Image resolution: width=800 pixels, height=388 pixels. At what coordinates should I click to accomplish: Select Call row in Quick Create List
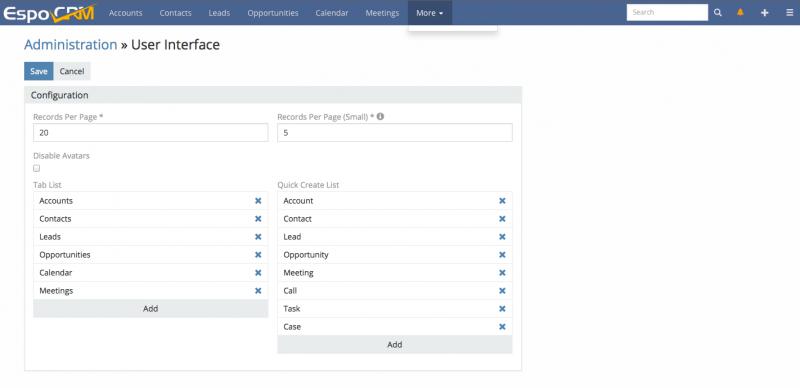pos(394,290)
